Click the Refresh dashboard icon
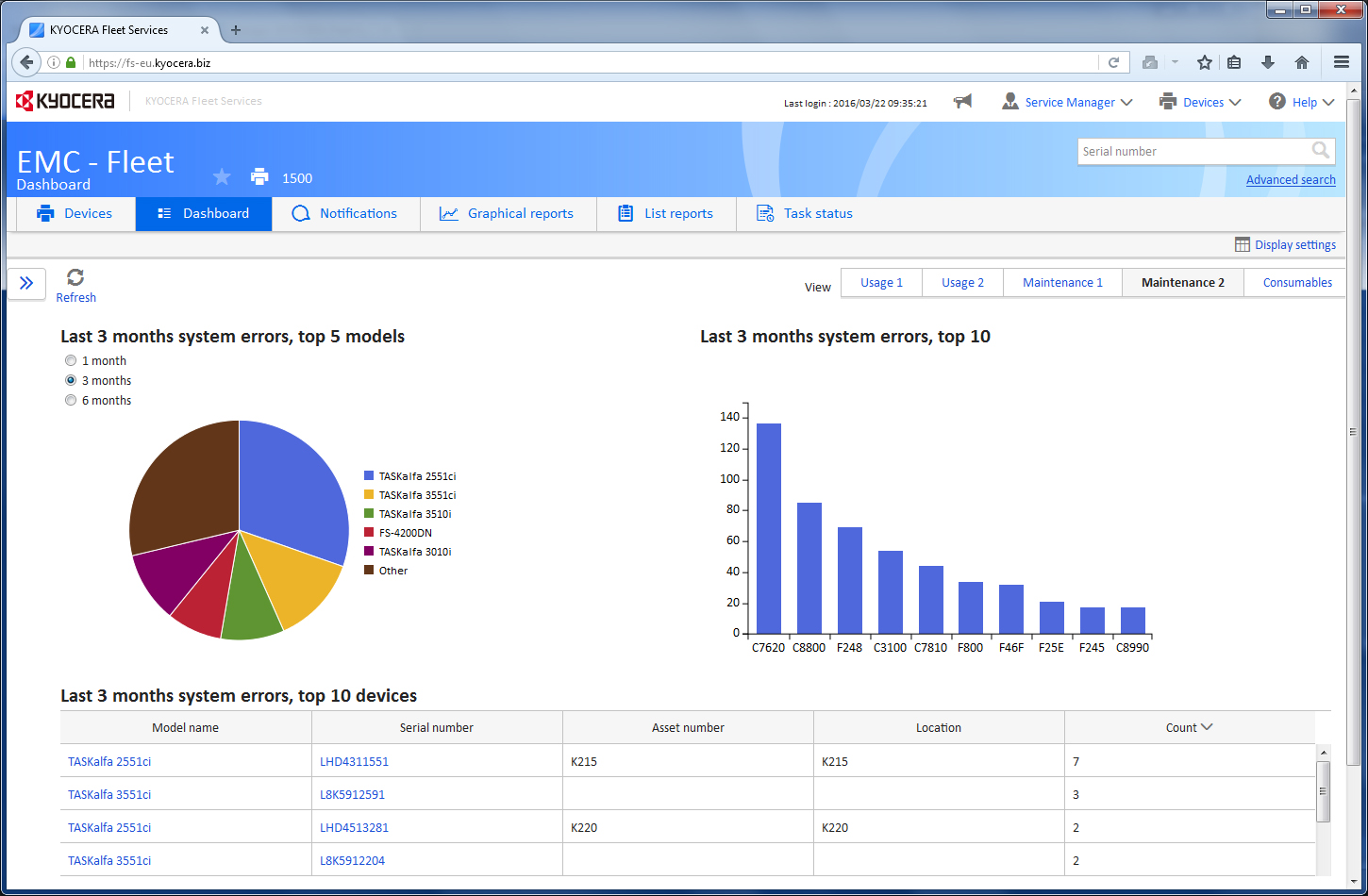 pyautogui.click(x=75, y=277)
